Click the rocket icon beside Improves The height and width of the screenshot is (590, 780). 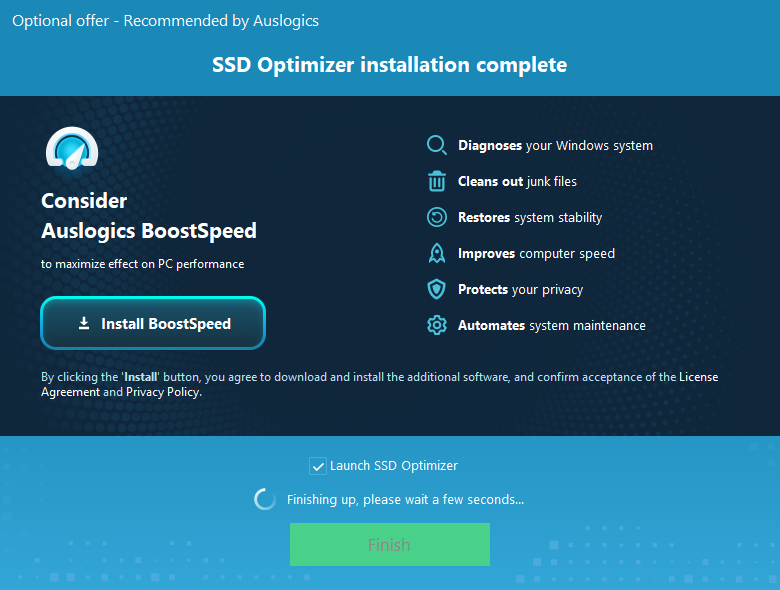click(437, 253)
